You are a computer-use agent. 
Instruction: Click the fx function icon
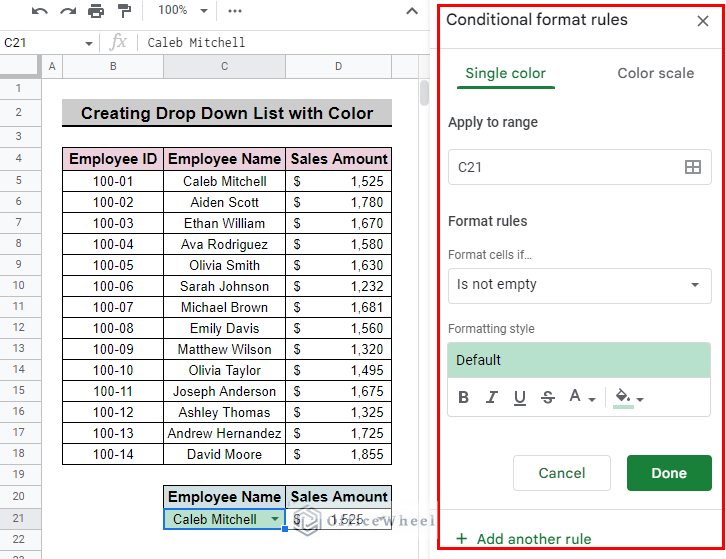(118, 42)
